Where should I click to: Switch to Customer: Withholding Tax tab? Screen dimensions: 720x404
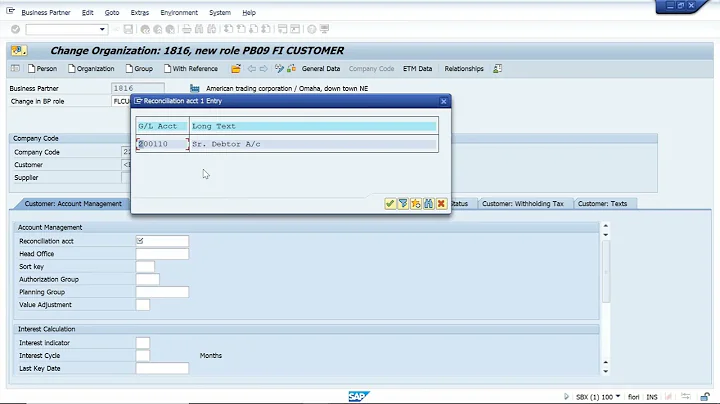[x=523, y=203]
